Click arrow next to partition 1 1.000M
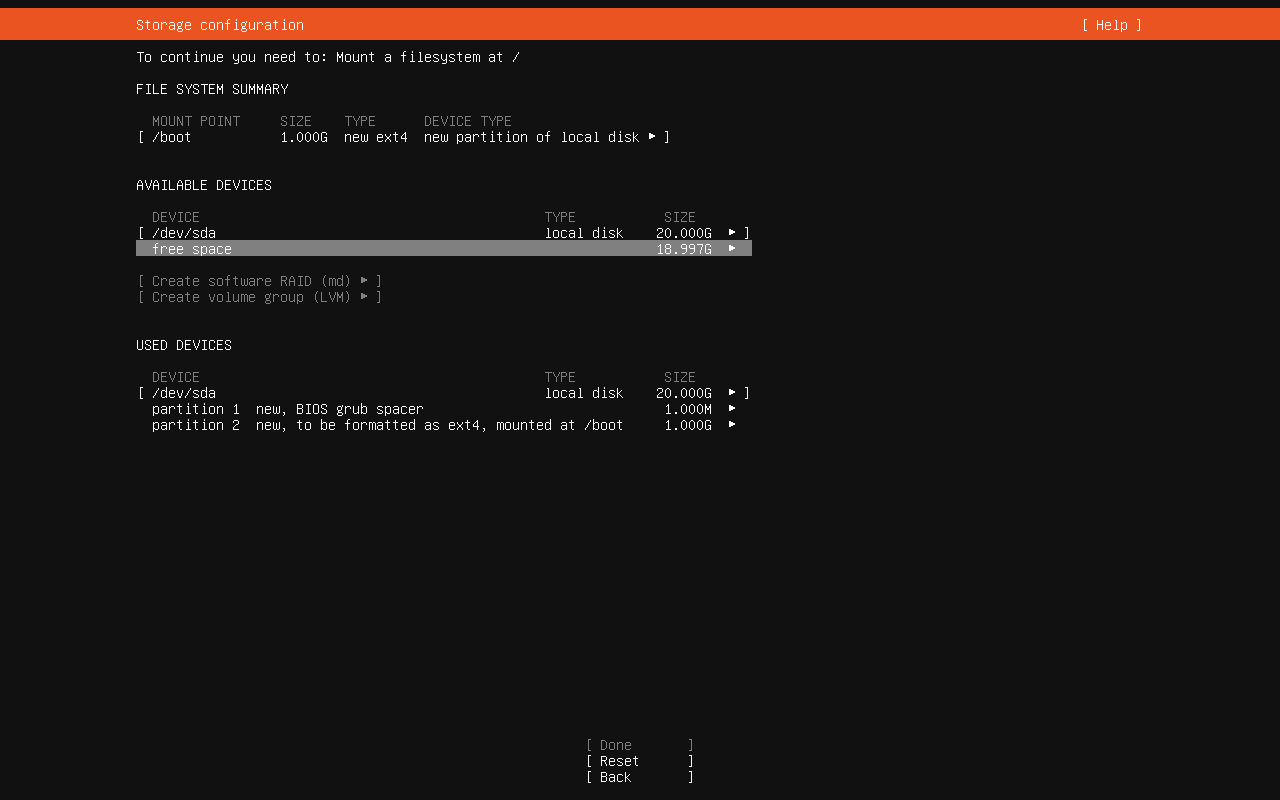Screen dimensions: 1280x800 [x=732, y=408]
